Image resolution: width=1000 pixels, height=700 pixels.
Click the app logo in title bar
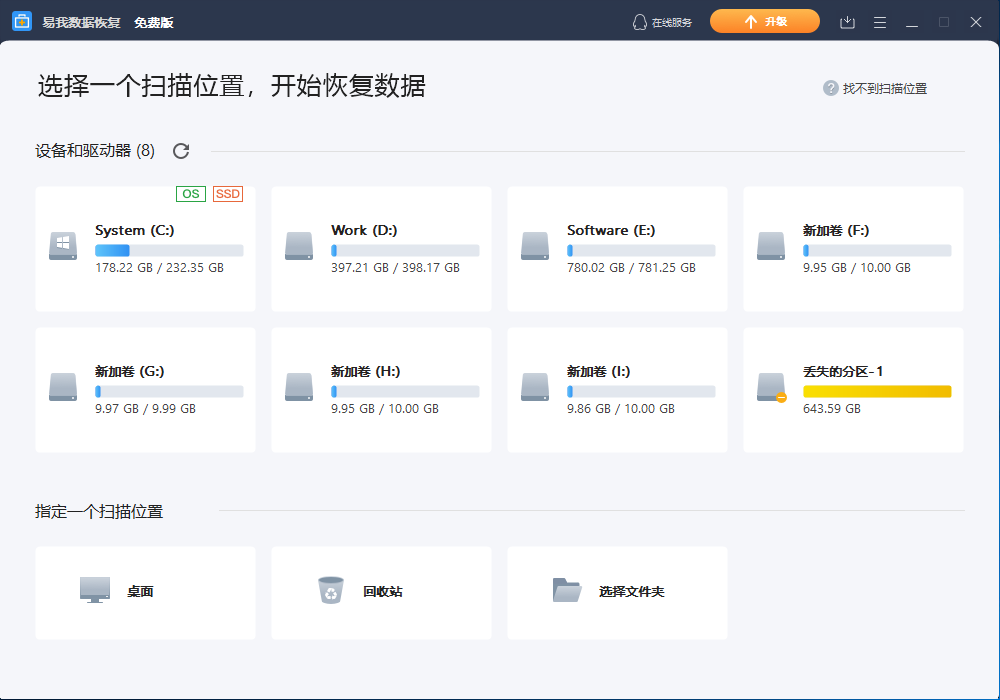click(x=22, y=22)
